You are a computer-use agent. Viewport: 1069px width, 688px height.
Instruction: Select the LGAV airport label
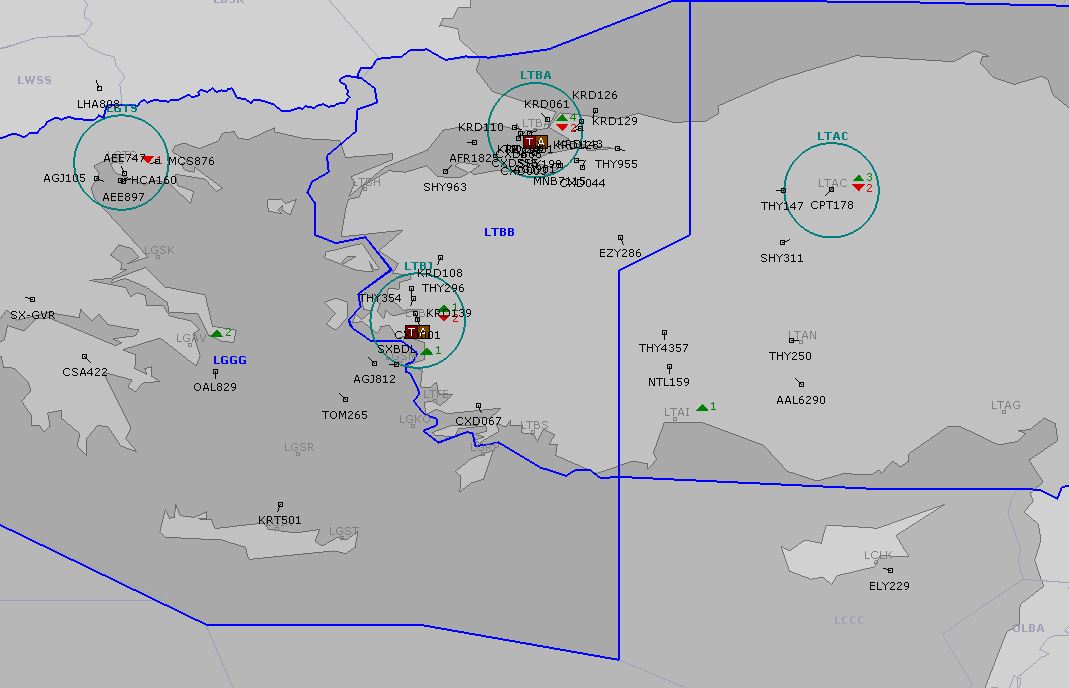coord(191,338)
